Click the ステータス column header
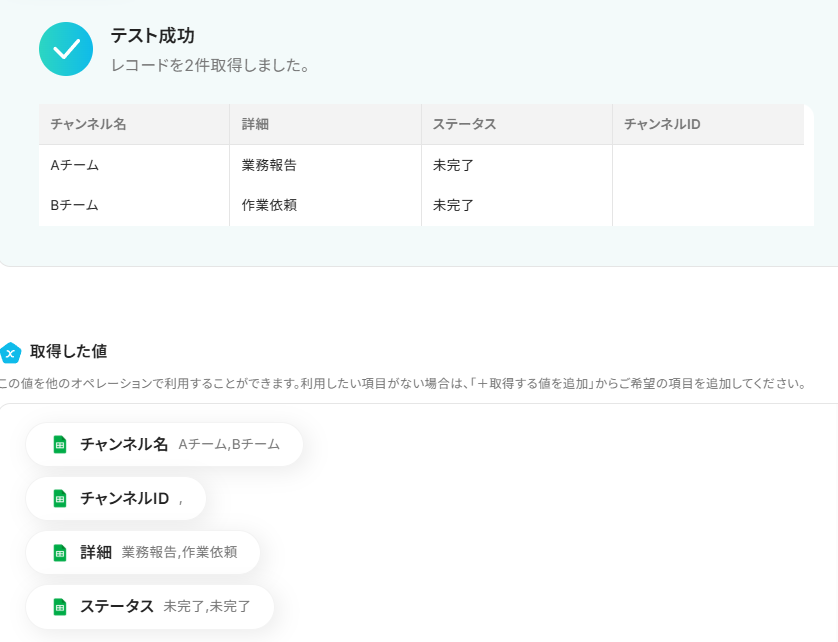The height and width of the screenshot is (642, 838). click(464, 125)
